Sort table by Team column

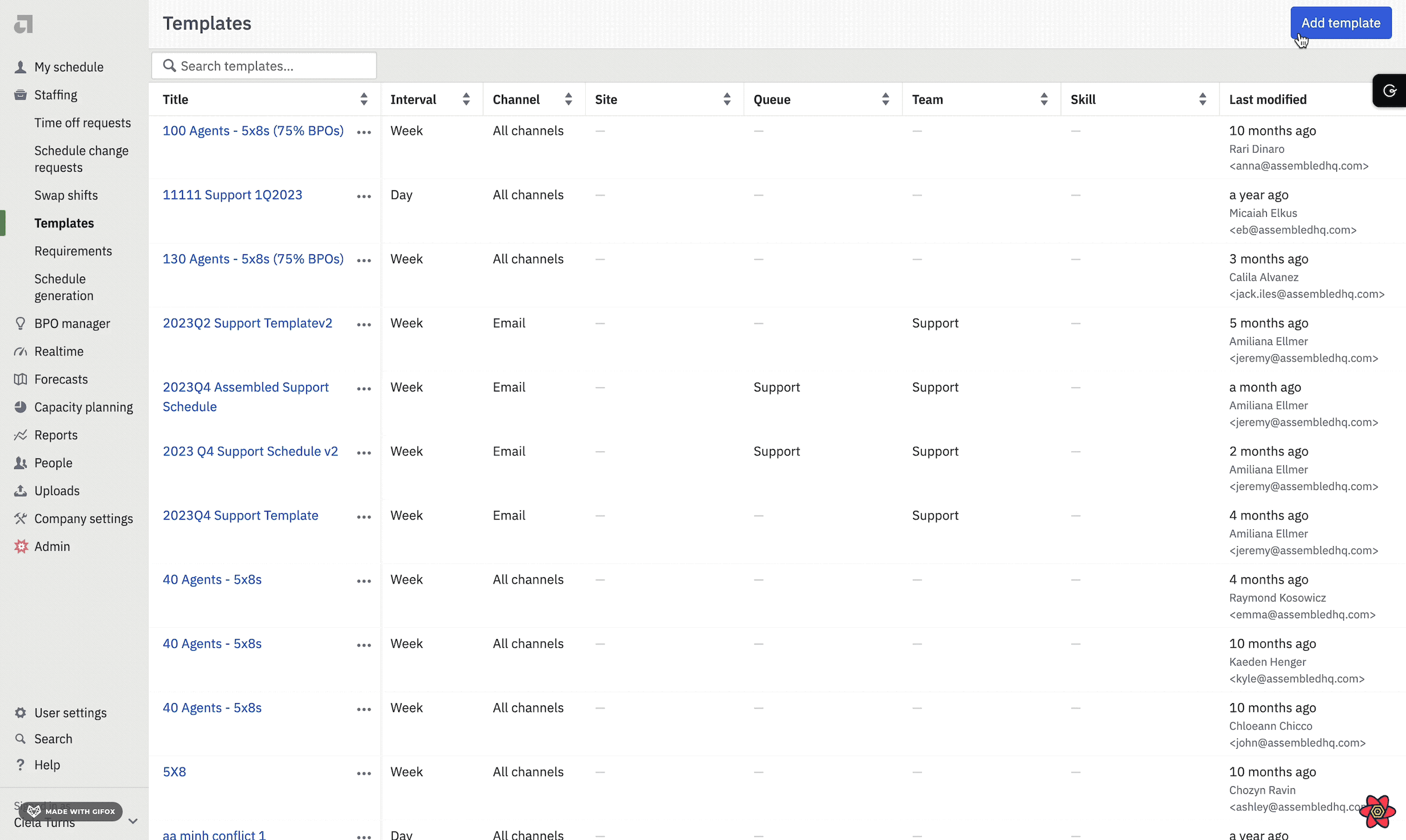pyautogui.click(x=1044, y=99)
